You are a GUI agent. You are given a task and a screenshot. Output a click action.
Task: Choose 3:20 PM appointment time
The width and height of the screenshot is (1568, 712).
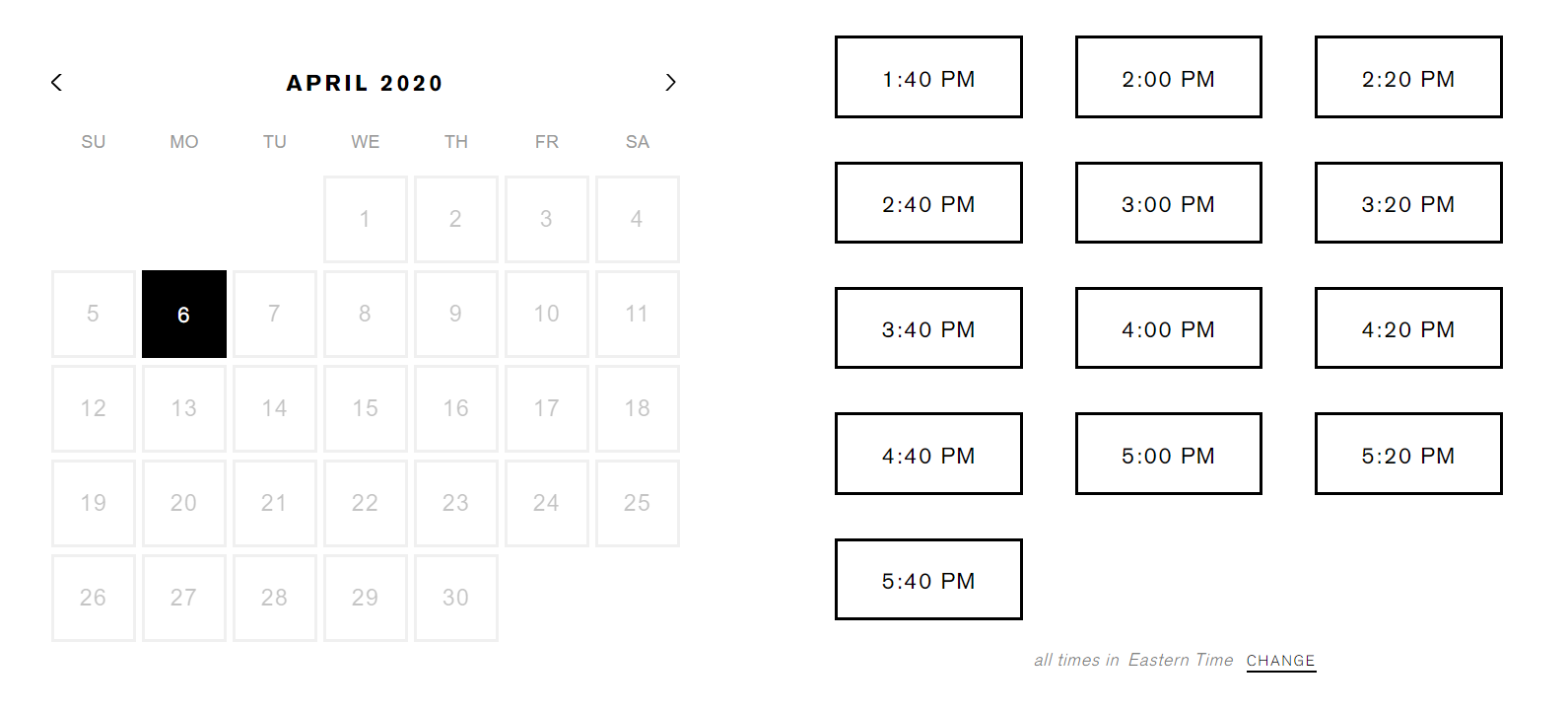[1408, 203]
